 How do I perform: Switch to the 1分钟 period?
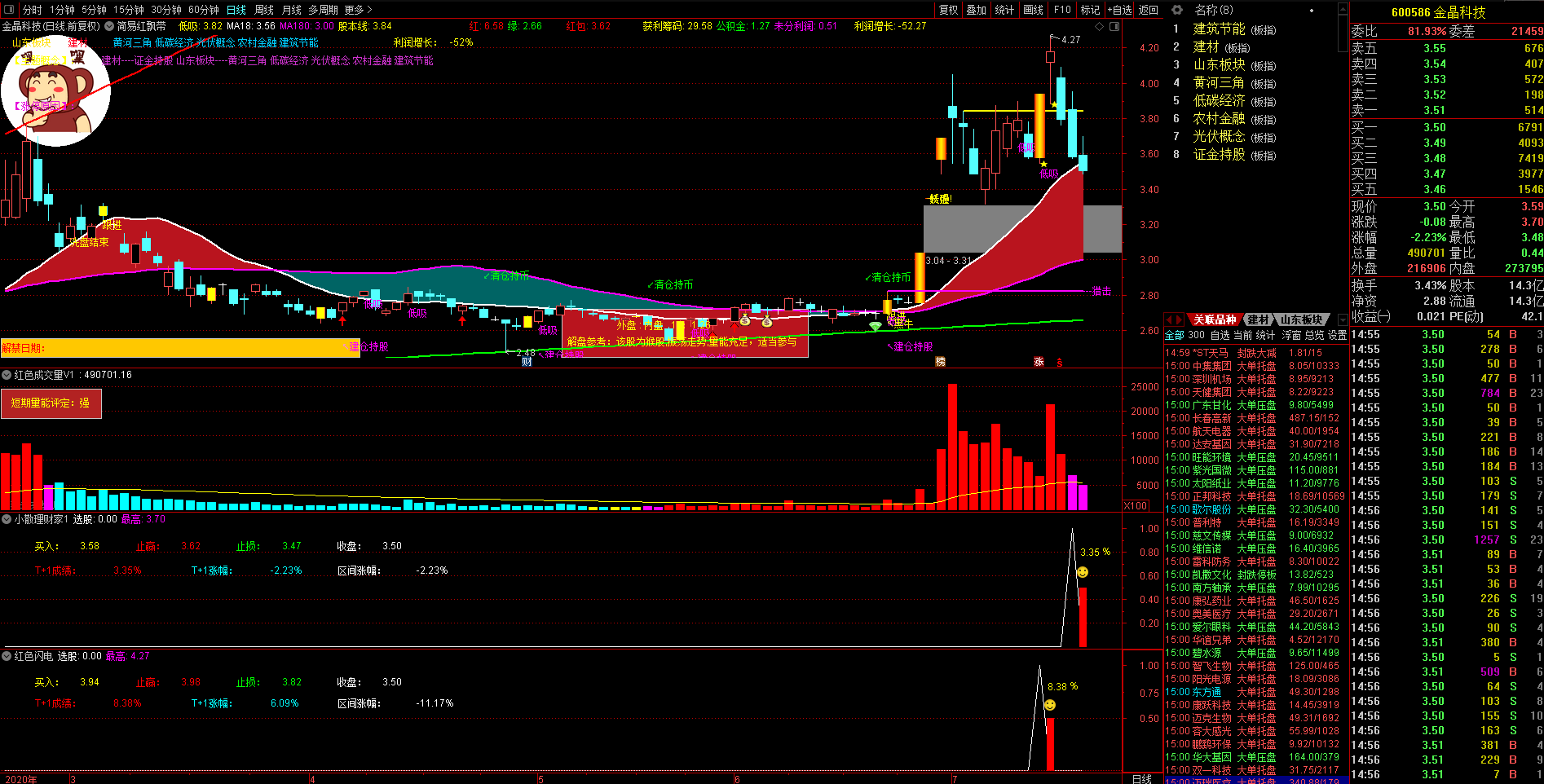pyautogui.click(x=62, y=10)
